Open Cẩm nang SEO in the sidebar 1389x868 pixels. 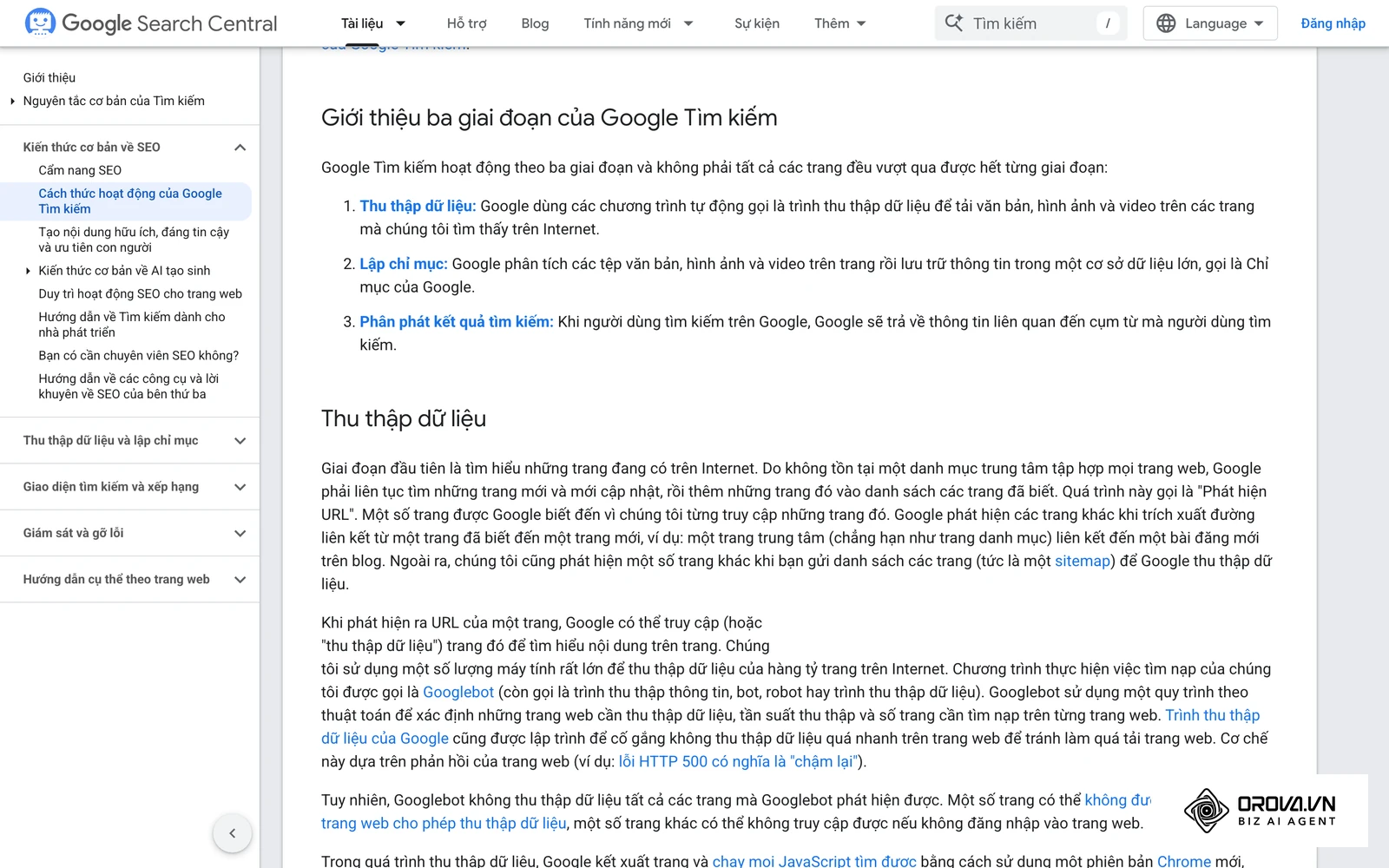(80, 170)
